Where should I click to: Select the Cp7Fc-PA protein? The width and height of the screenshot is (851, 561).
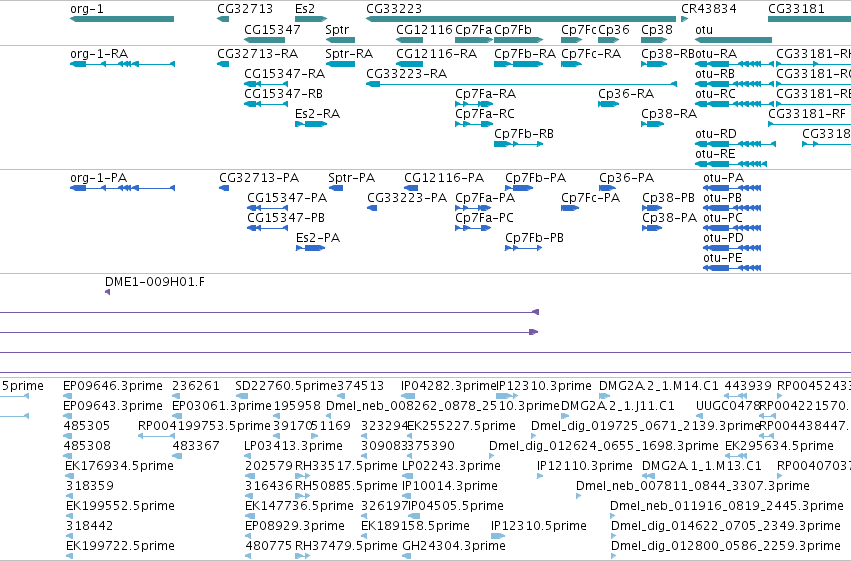[x=570, y=208]
